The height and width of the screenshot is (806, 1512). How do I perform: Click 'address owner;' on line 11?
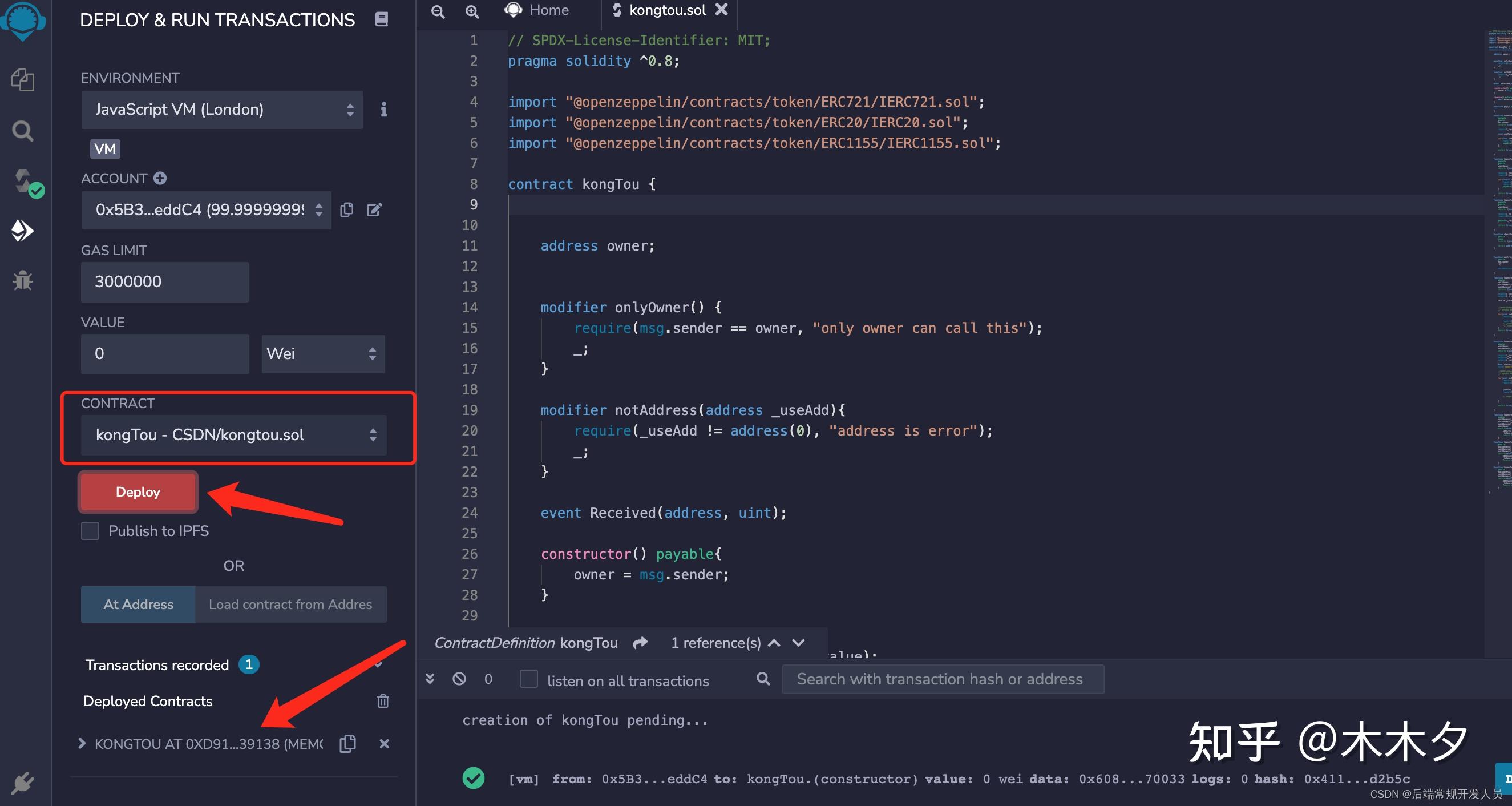click(597, 246)
